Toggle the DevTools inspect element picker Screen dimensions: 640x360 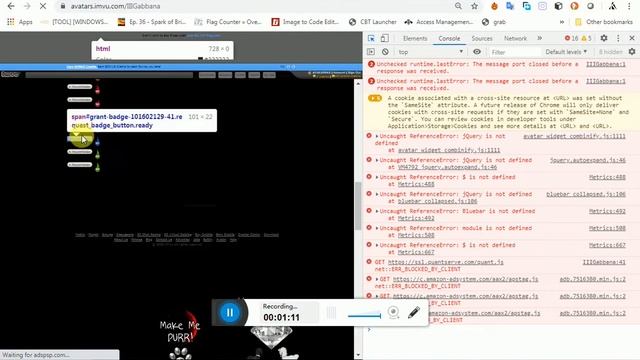[371, 38]
